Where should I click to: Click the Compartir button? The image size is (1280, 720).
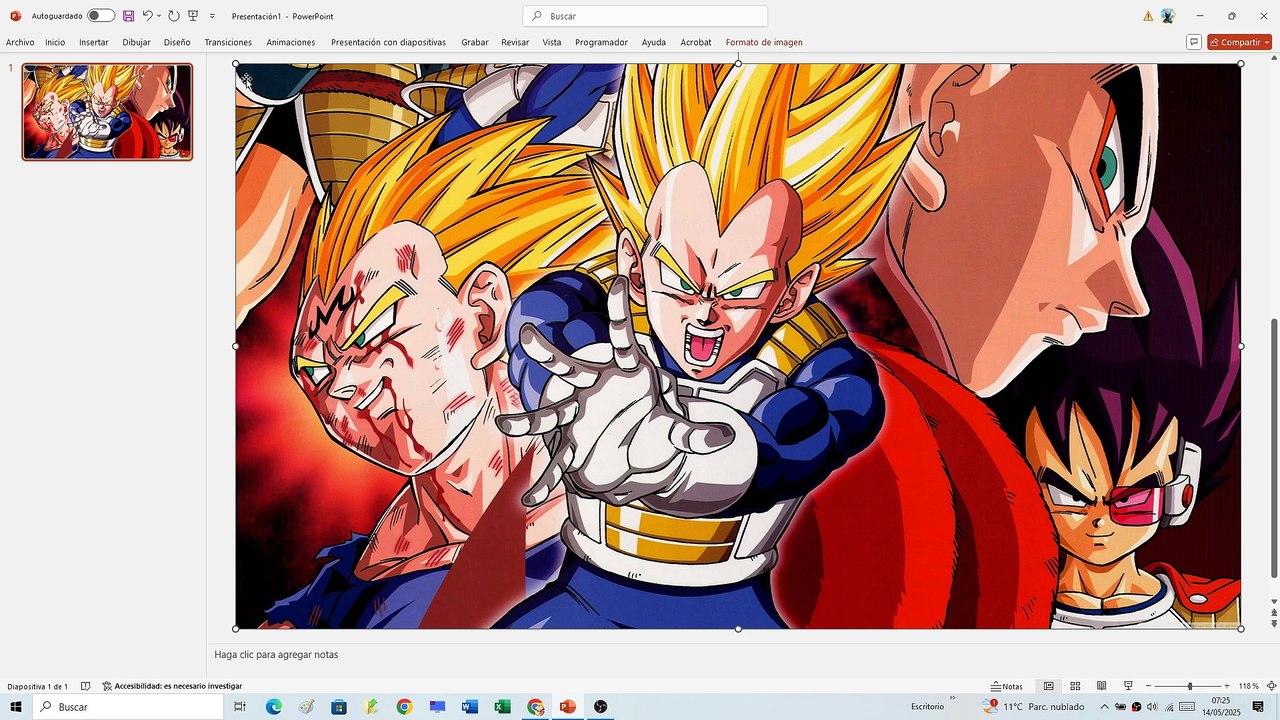coord(1239,42)
